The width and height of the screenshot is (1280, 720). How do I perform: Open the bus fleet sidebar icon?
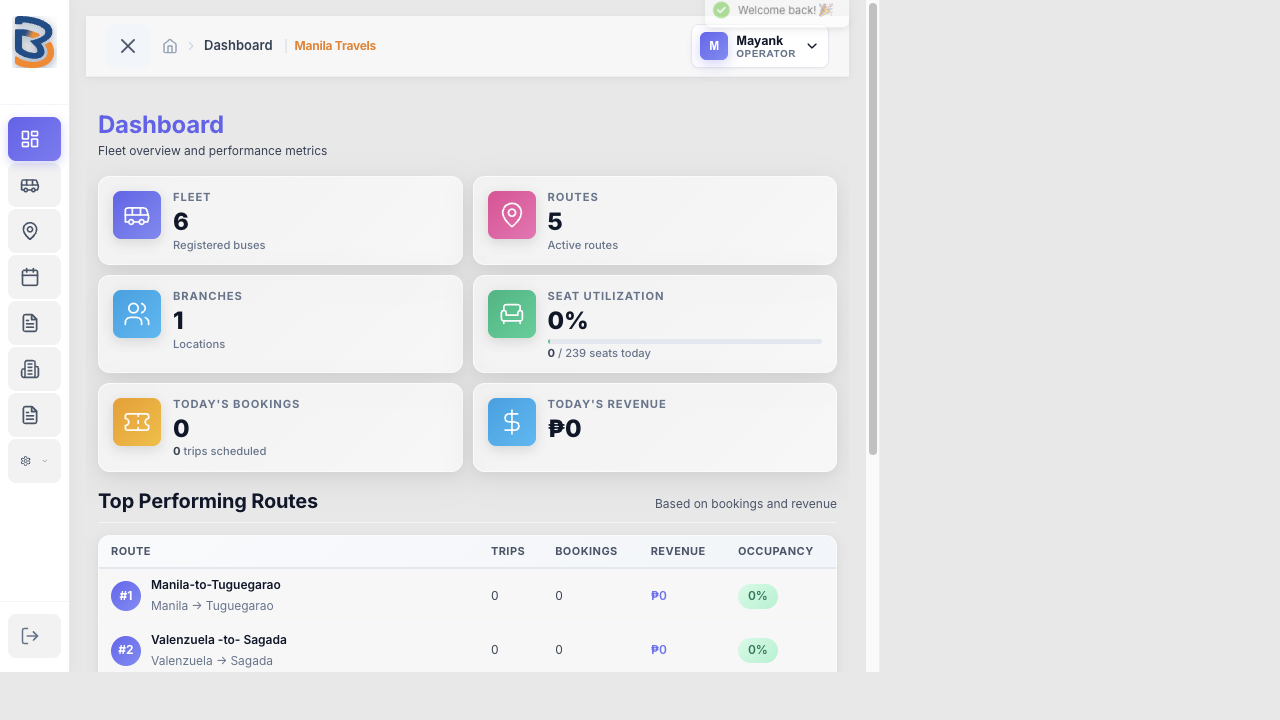pyautogui.click(x=34, y=185)
